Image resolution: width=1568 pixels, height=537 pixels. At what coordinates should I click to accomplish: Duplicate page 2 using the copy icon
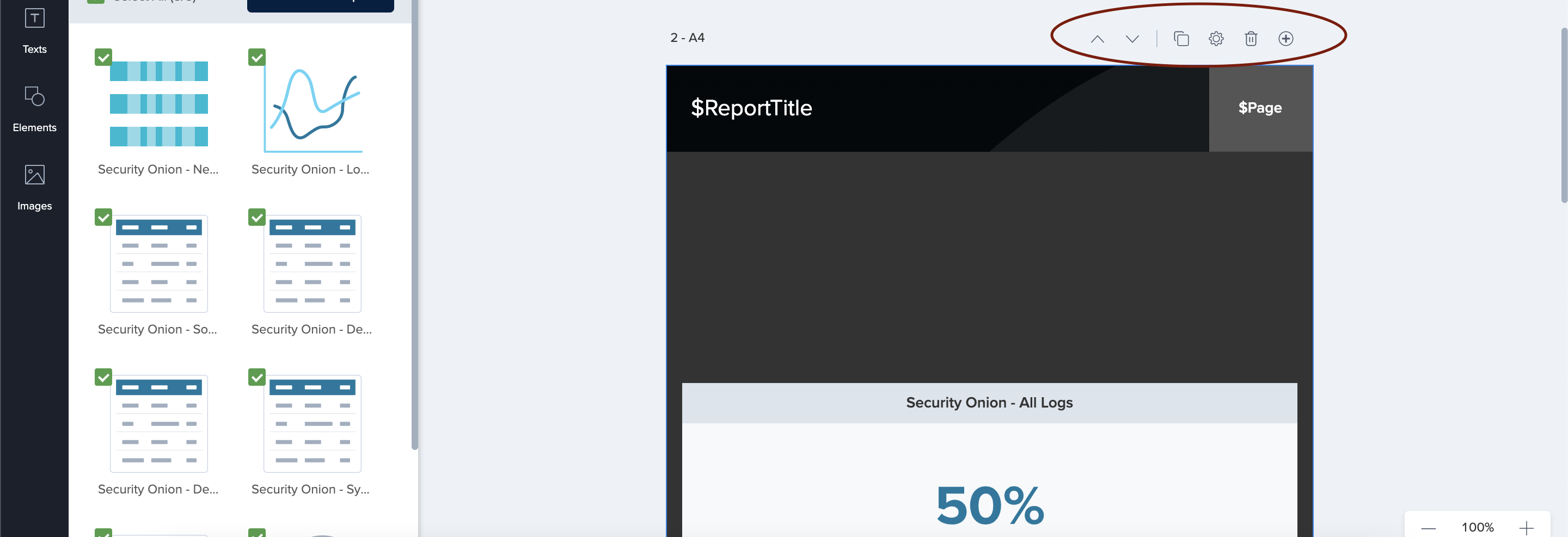1181,39
